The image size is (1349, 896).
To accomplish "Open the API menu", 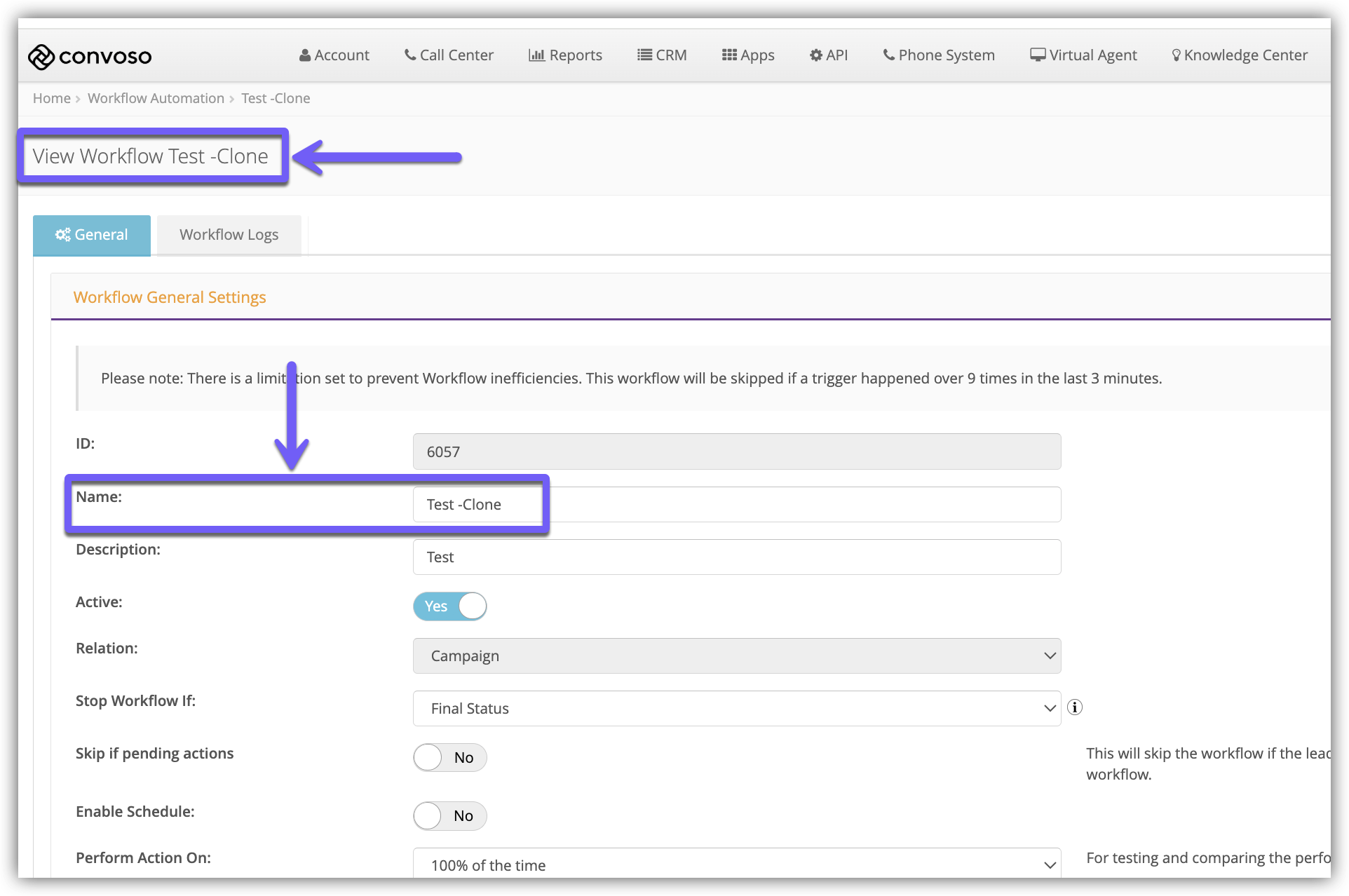I will [x=829, y=55].
